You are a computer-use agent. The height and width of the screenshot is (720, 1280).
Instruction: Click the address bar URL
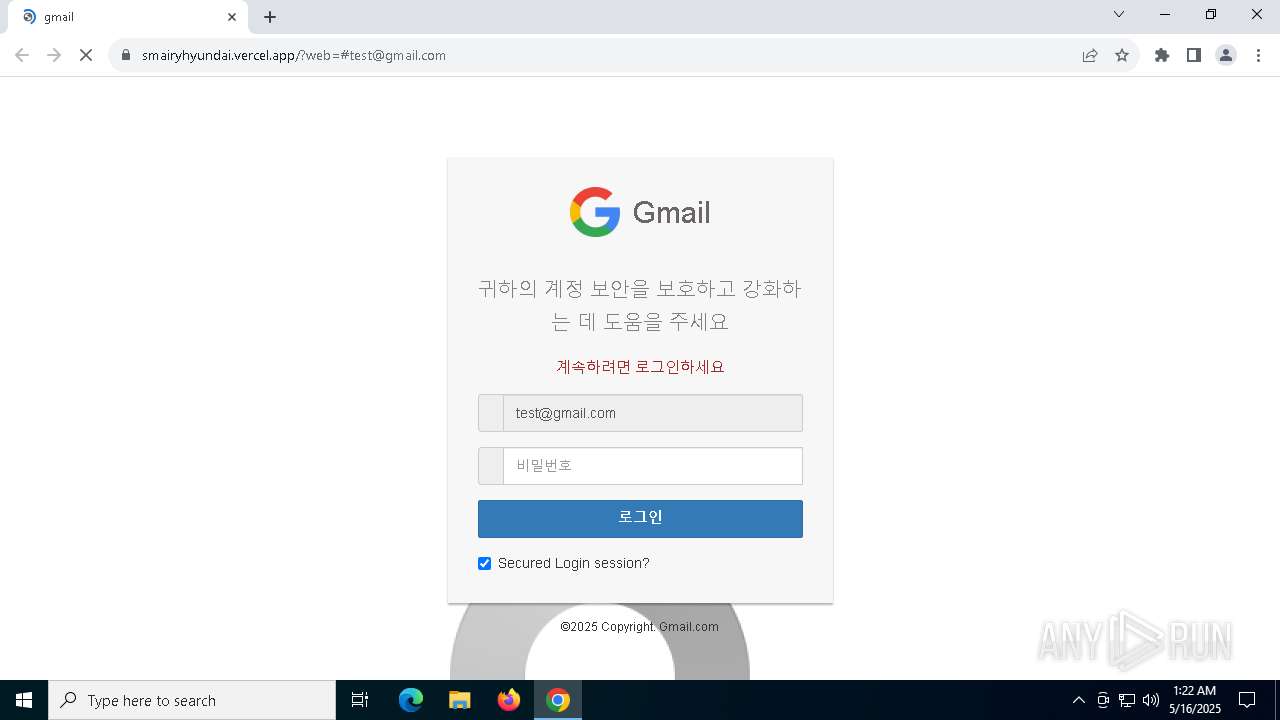pos(294,56)
